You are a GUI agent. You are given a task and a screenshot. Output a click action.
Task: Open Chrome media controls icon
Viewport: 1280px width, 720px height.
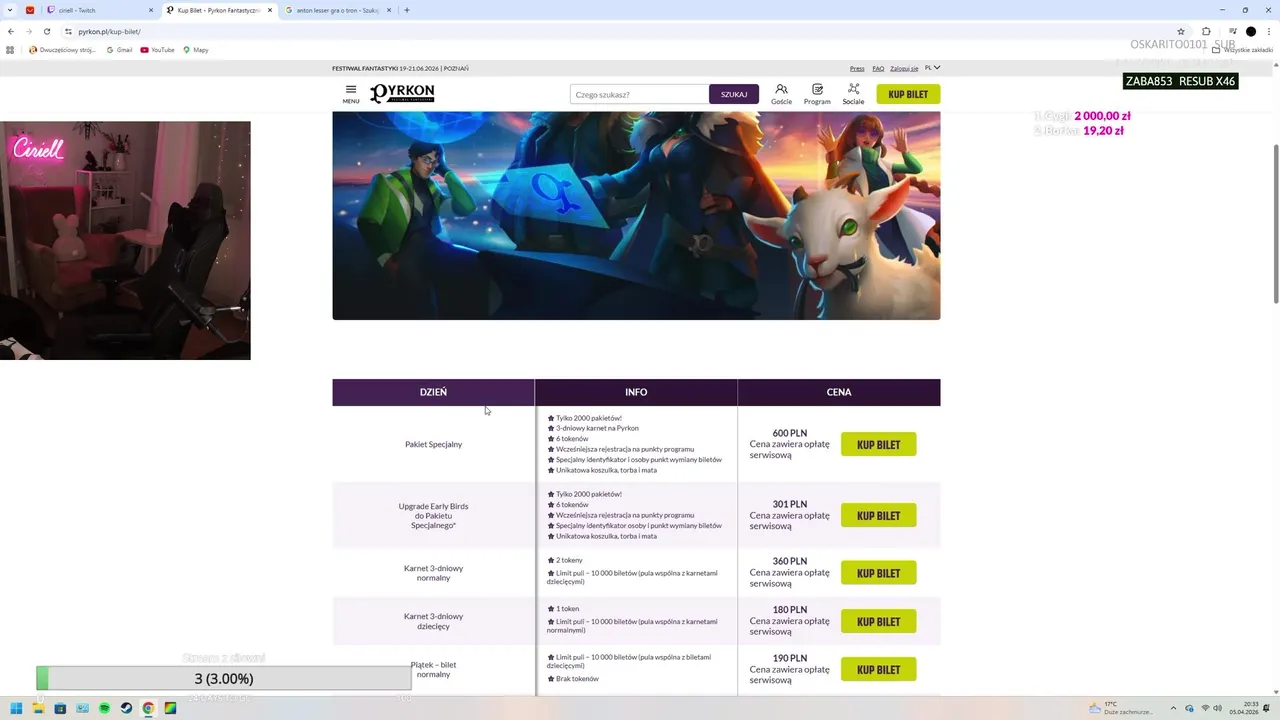(x=1232, y=31)
